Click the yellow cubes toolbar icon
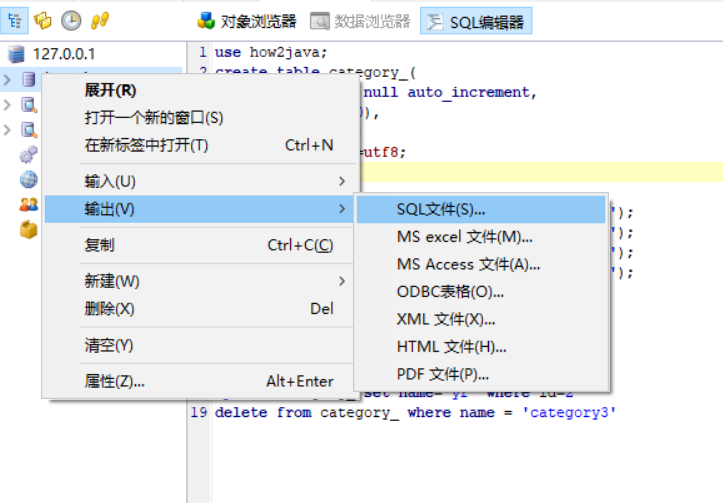 43,21
